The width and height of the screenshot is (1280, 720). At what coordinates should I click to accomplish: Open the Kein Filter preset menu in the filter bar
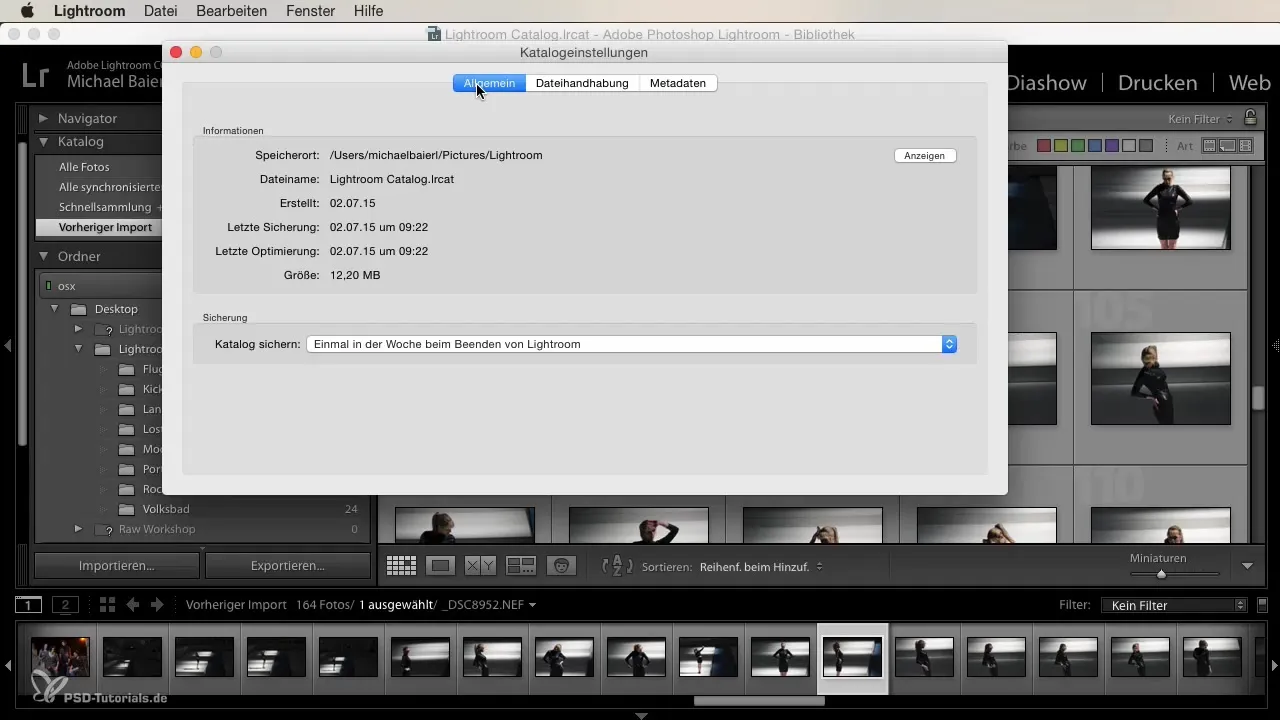pos(1200,119)
